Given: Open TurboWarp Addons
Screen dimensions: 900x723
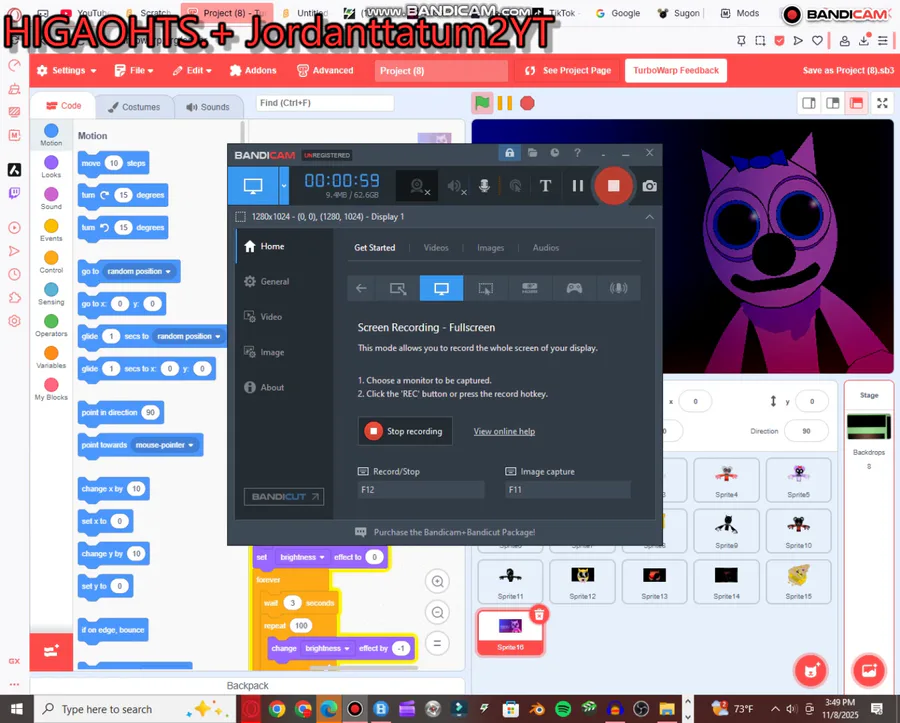Looking at the screenshot, I should [253, 71].
